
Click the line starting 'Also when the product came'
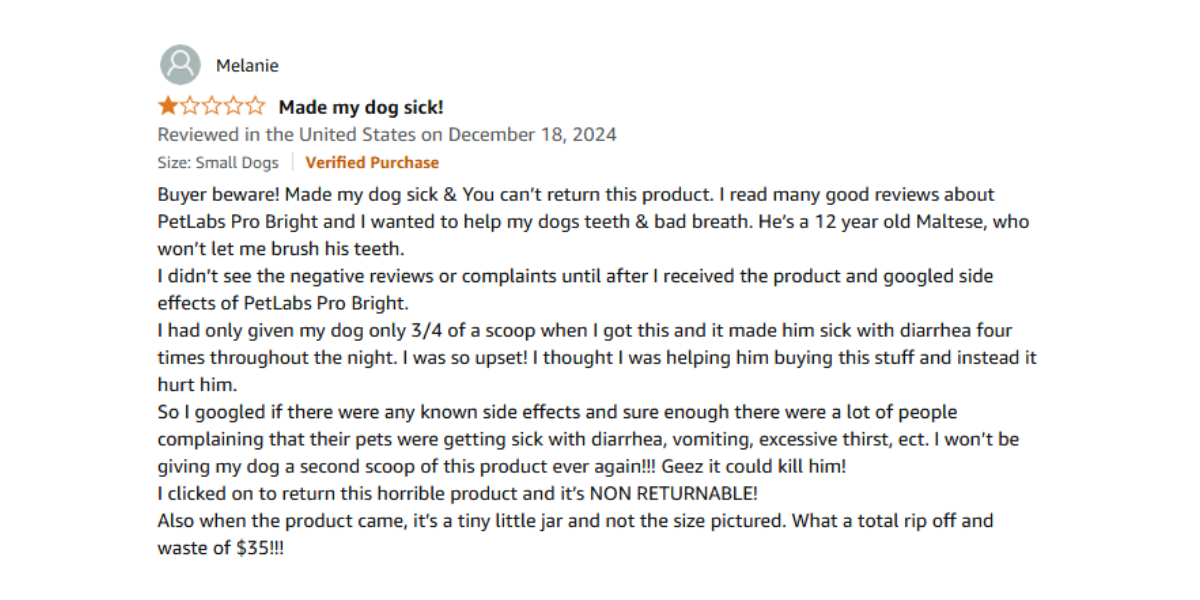575,521
